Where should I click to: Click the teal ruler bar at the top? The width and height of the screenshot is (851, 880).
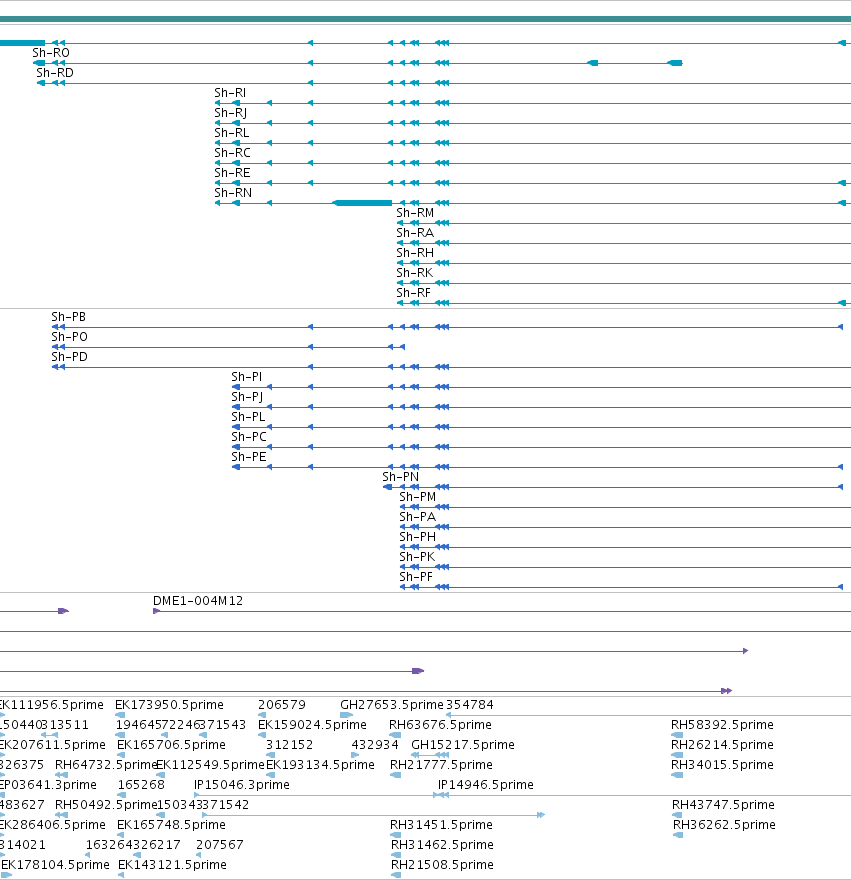click(x=426, y=19)
